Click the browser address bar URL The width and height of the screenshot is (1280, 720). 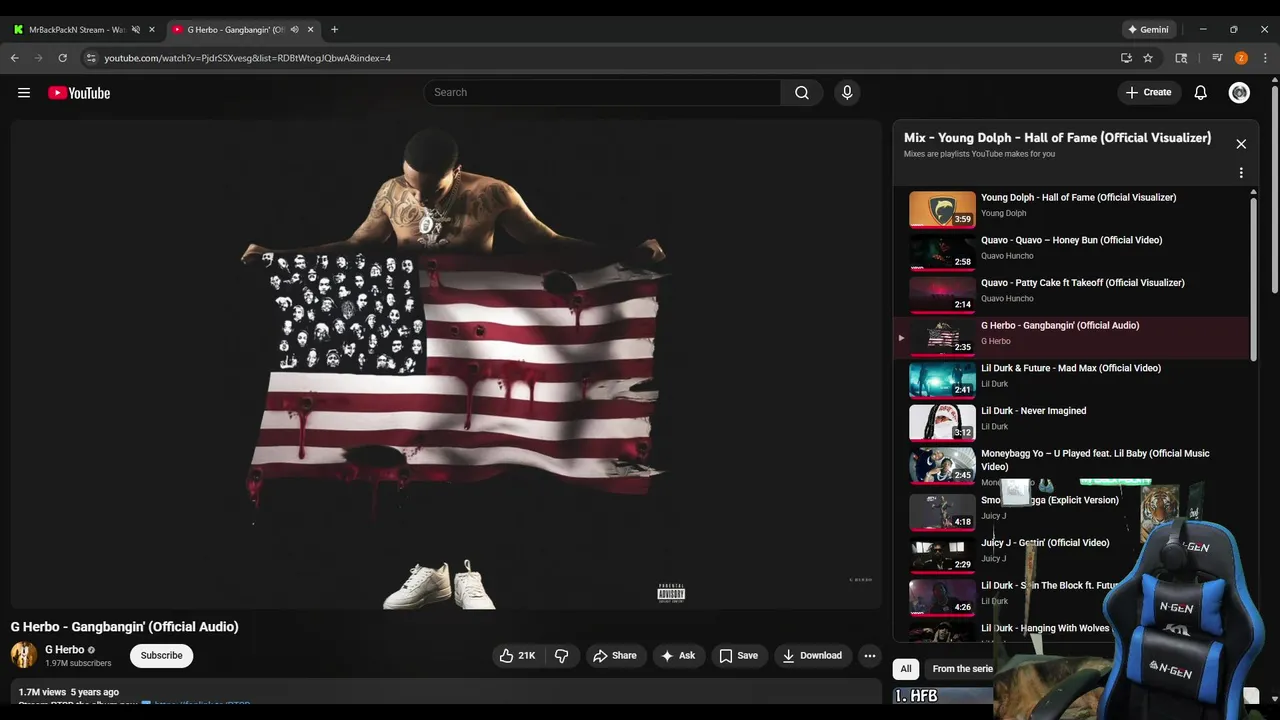point(247,58)
